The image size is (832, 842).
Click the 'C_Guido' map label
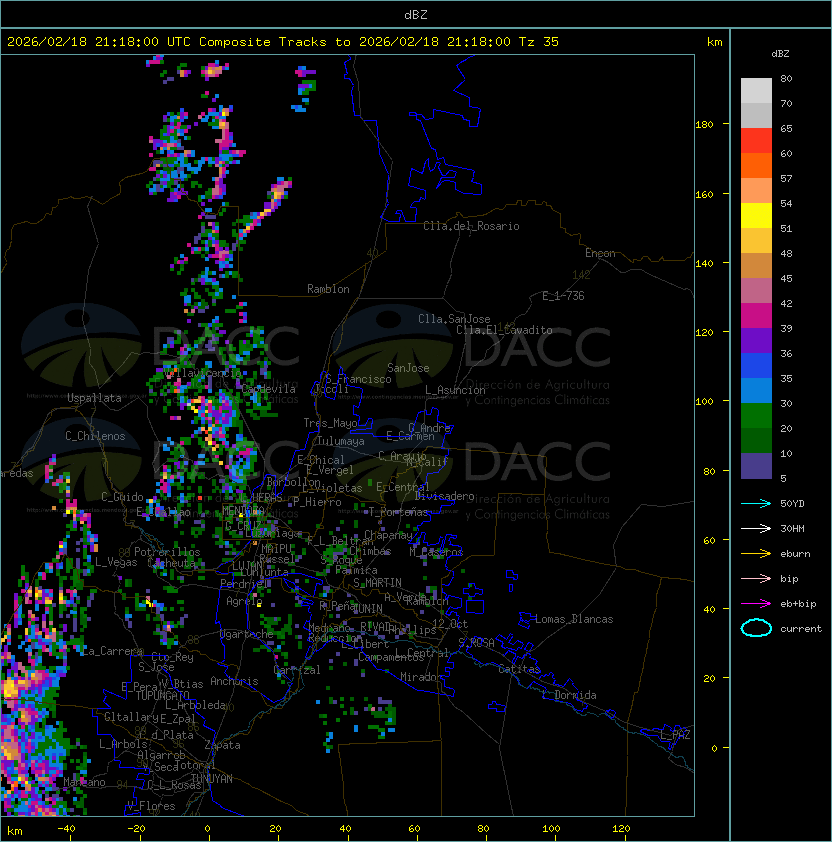(x=122, y=497)
